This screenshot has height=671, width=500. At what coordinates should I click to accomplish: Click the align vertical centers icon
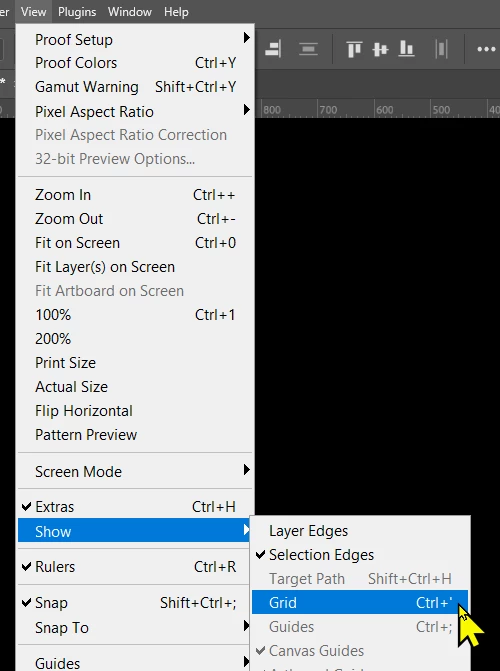click(x=380, y=49)
